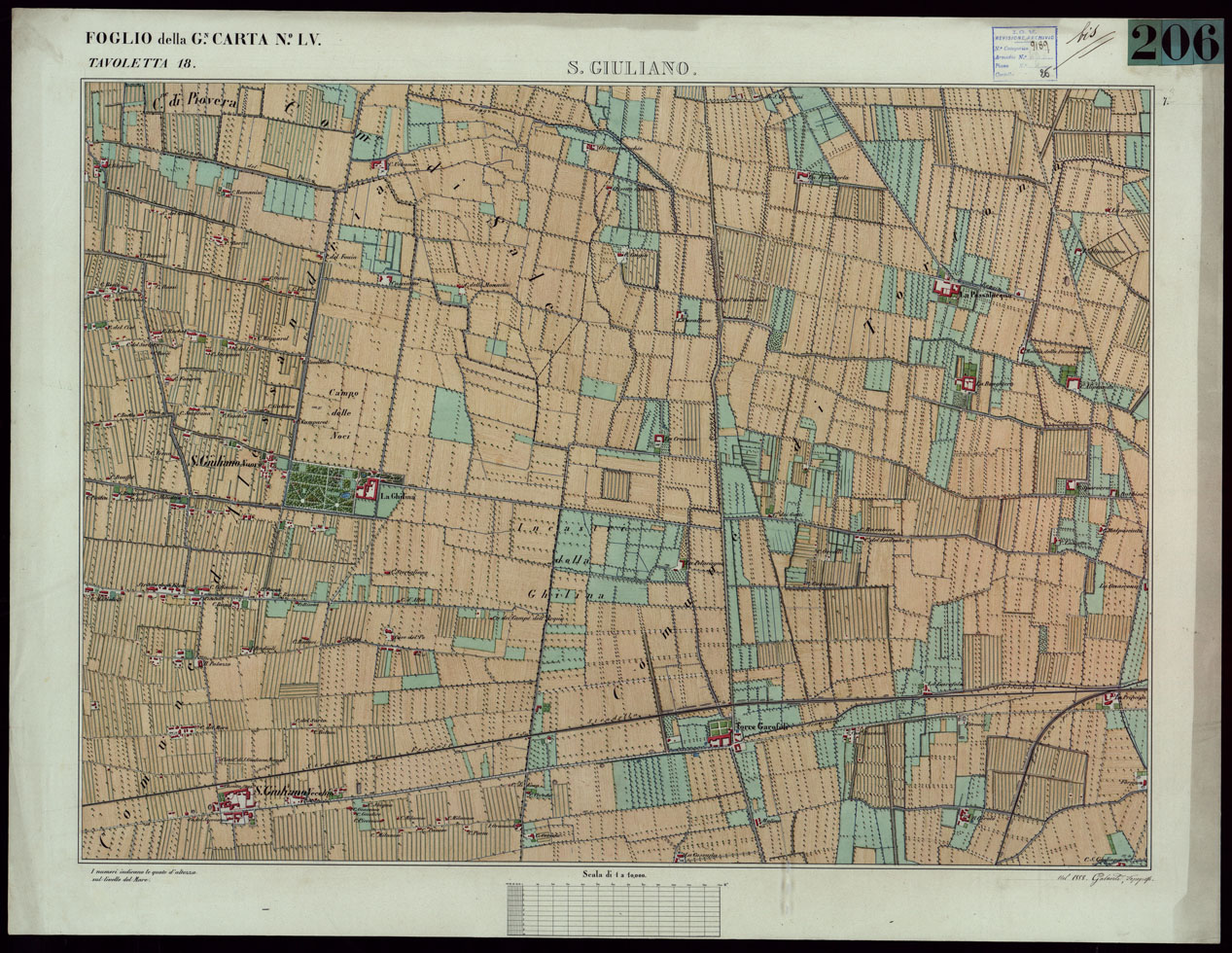Click the large 206 sheet number
The height and width of the screenshot is (953, 1232).
tap(1175, 44)
